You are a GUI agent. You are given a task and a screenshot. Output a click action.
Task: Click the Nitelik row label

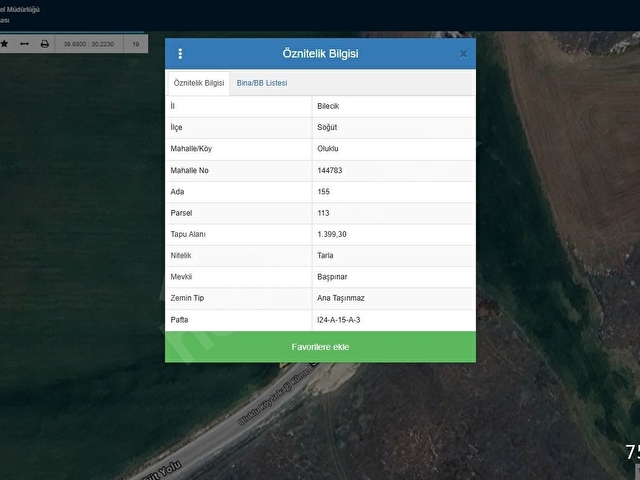[x=181, y=256]
